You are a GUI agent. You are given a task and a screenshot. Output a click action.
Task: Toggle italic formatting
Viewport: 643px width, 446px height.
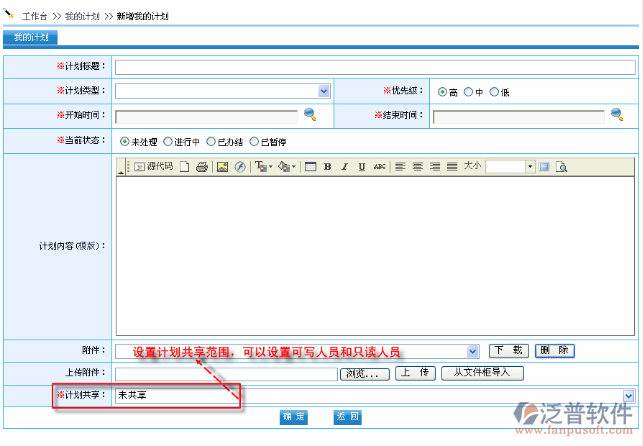(x=345, y=167)
